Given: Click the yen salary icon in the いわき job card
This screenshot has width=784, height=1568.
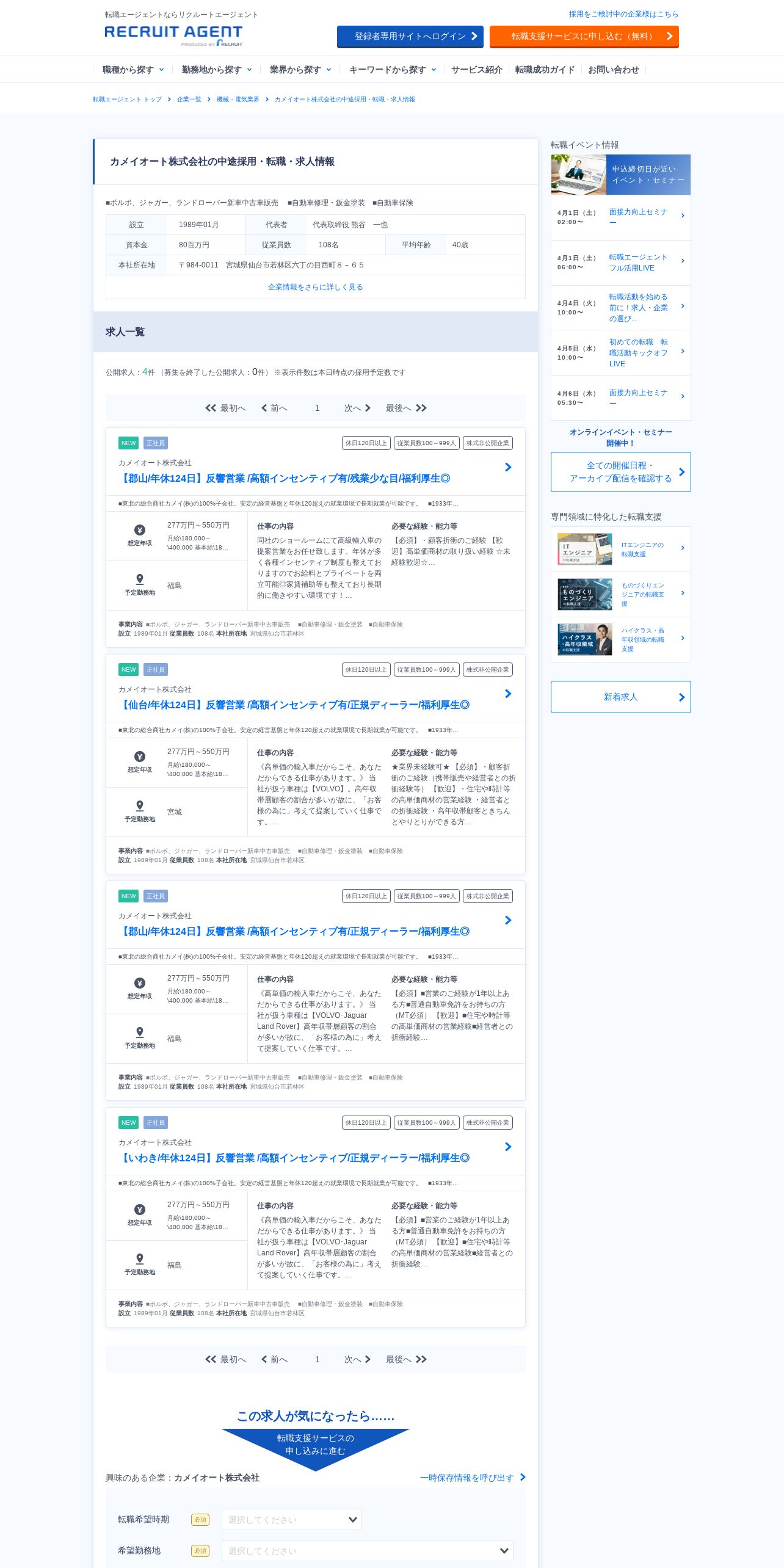Looking at the screenshot, I should 140,1210.
